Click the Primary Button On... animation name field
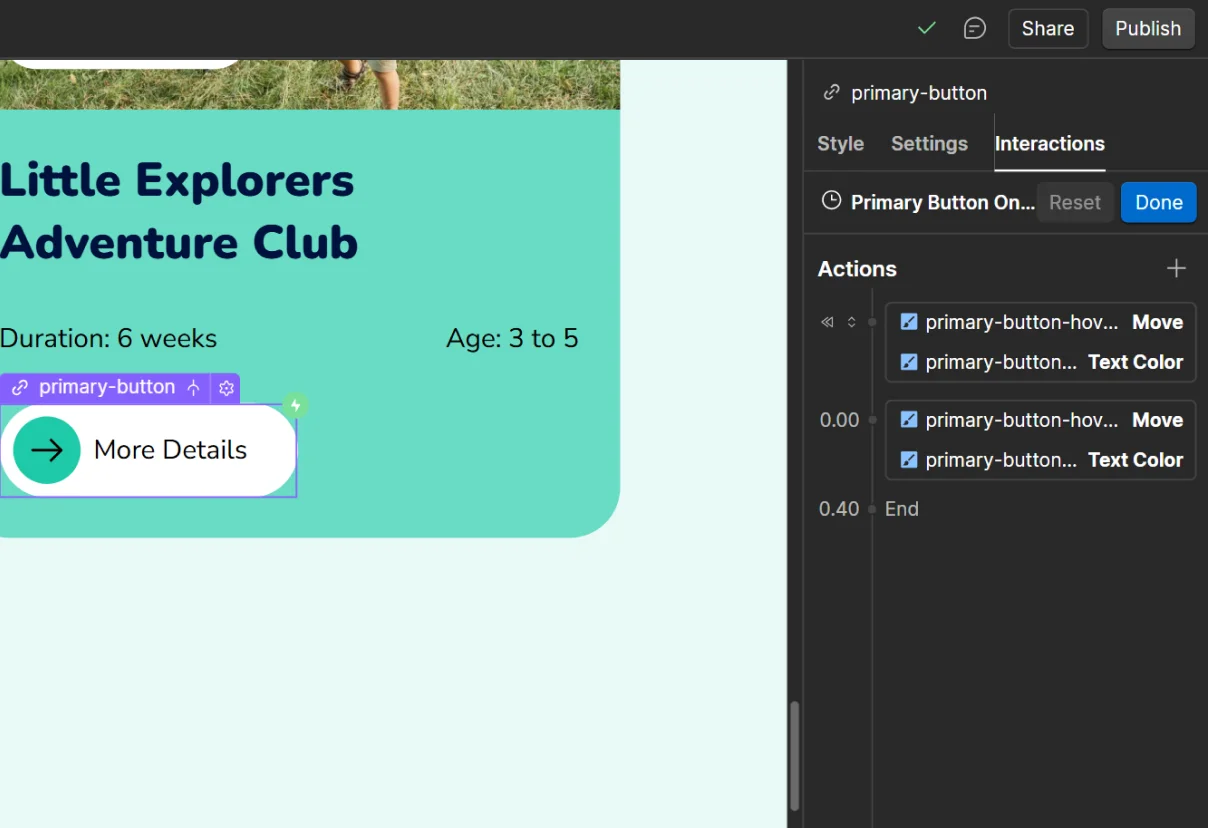This screenshot has width=1208, height=828. click(942, 202)
